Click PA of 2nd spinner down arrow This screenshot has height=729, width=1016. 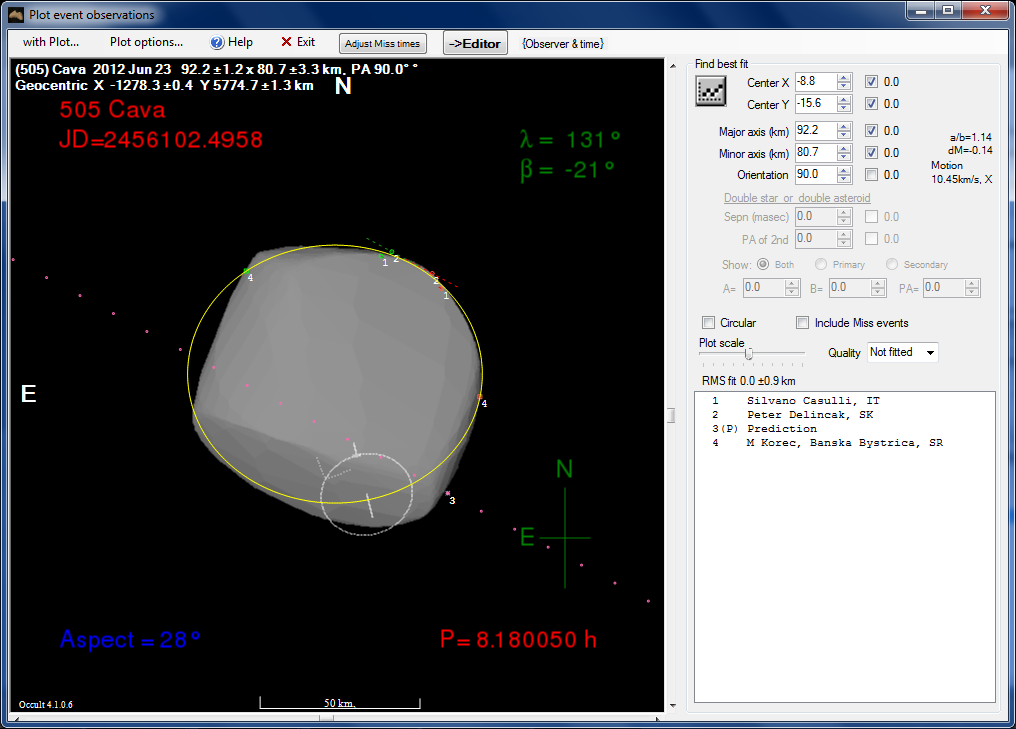coord(844,243)
